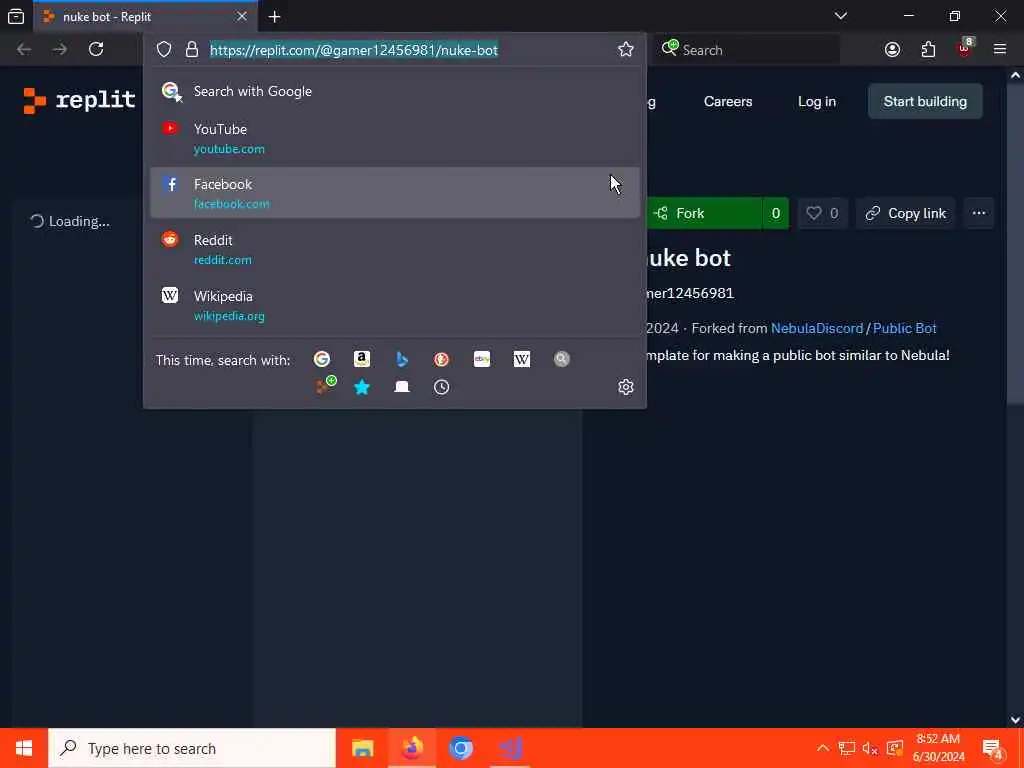
Task: List all tabs dropdown arrow
Action: pyautogui.click(x=840, y=16)
